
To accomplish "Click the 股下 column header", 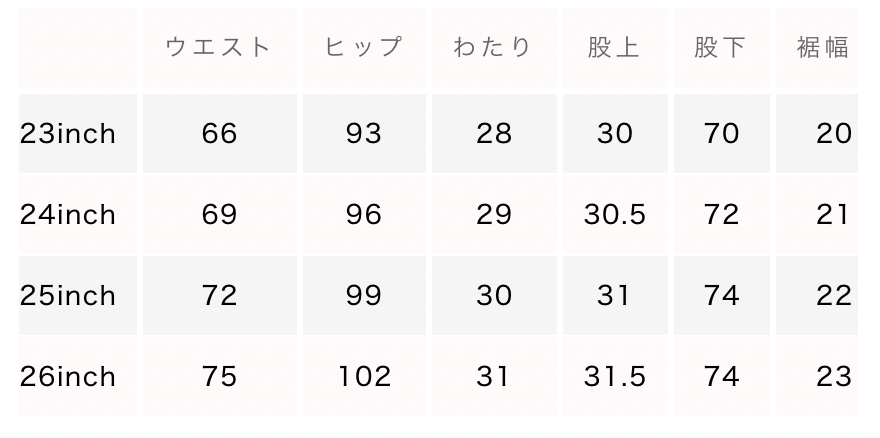I will (721, 47).
